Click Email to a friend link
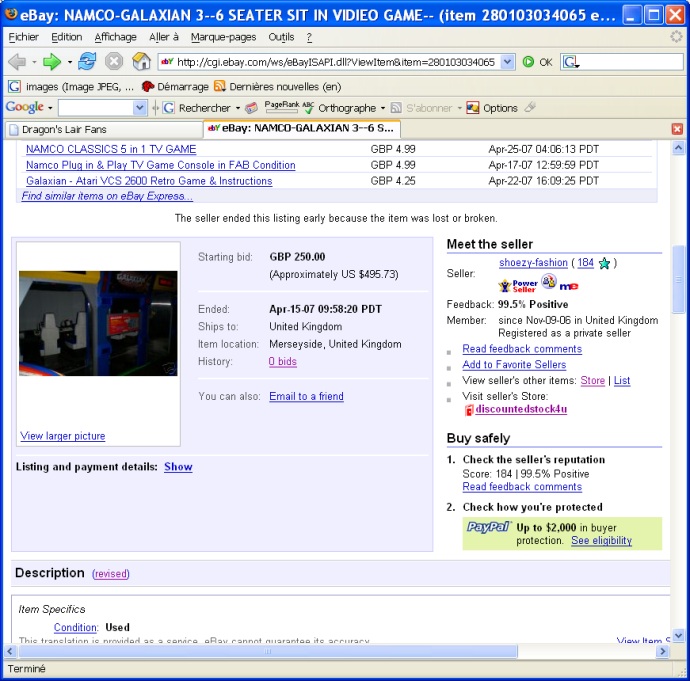 coord(306,396)
